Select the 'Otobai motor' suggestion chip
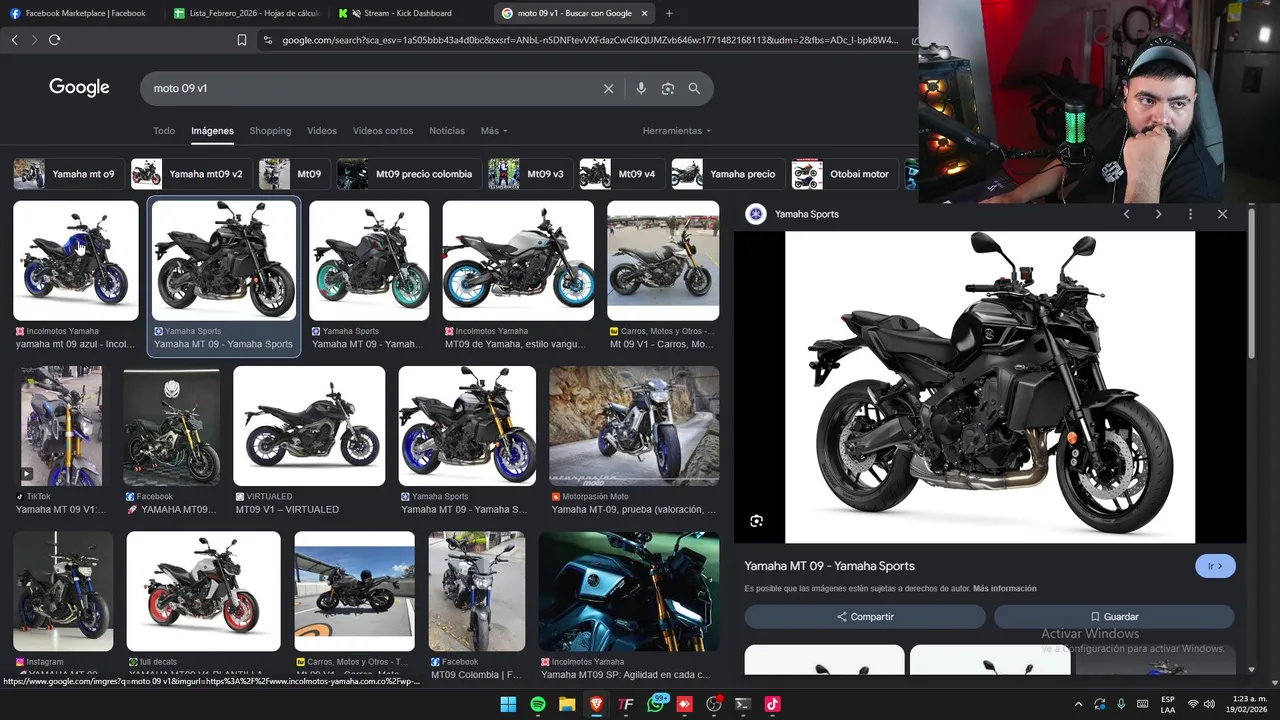The image size is (1280, 720). tap(844, 174)
